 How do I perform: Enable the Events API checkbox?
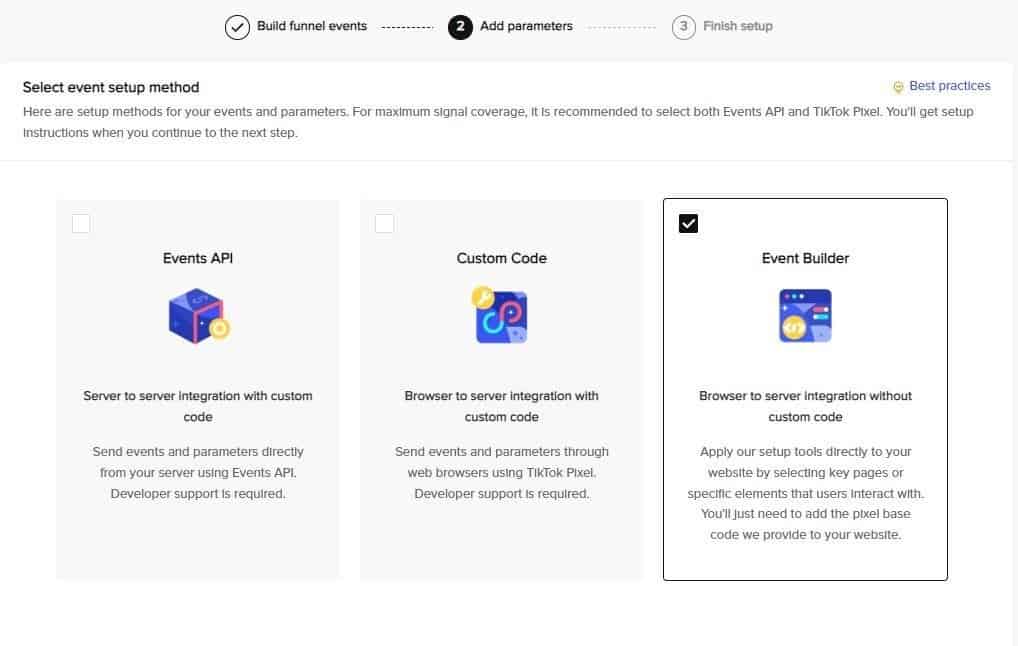click(x=81, y=224)
